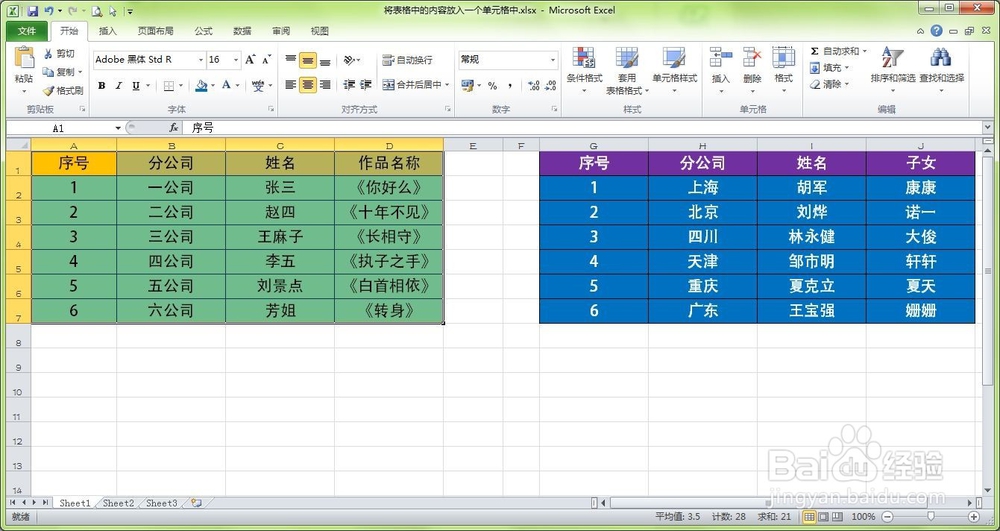Click the decrease indent icon
This screenshot has height=531, width=1000.
point(349,84)
